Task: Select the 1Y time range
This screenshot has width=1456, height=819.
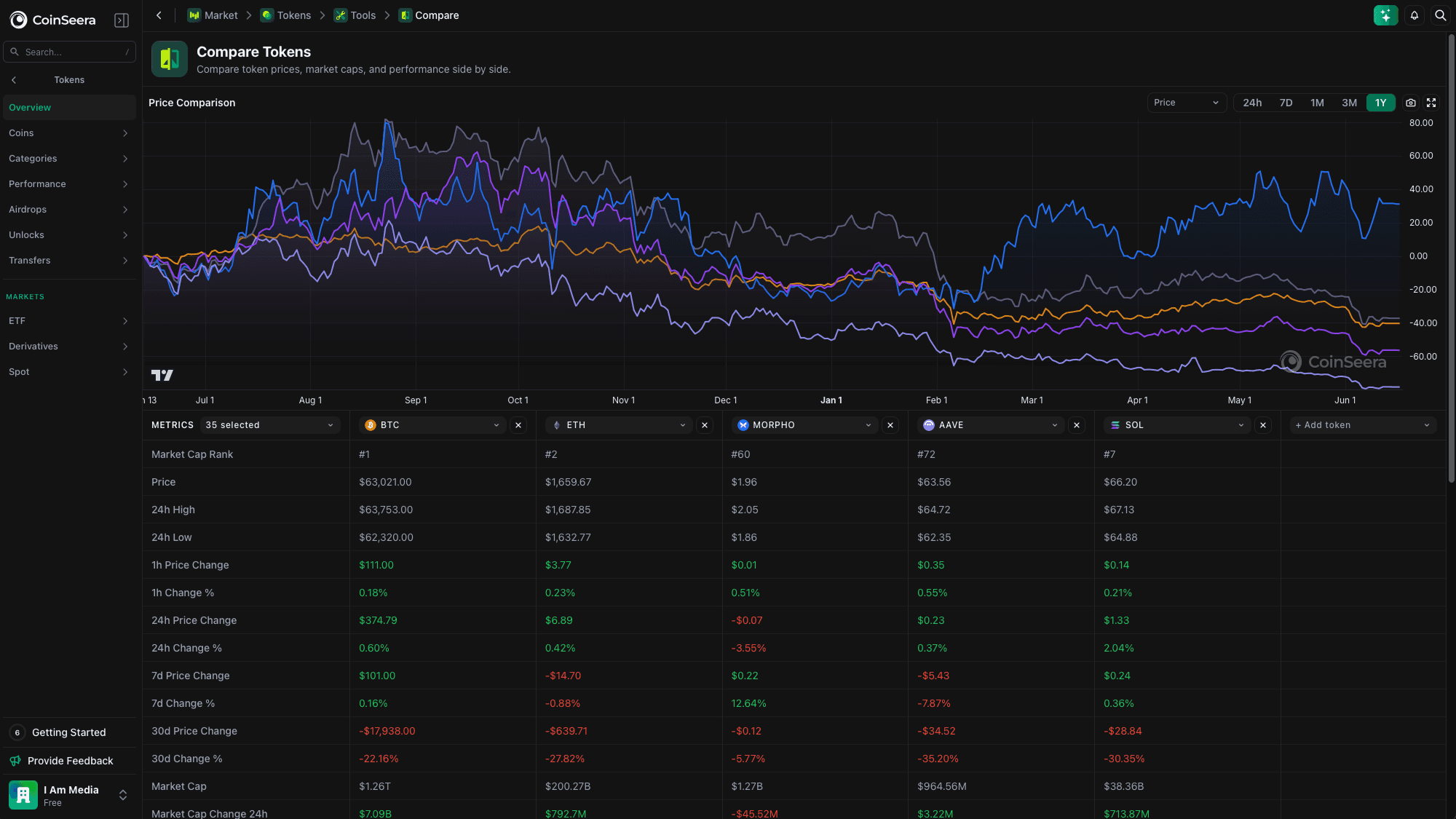Action: click(1380, 103)
